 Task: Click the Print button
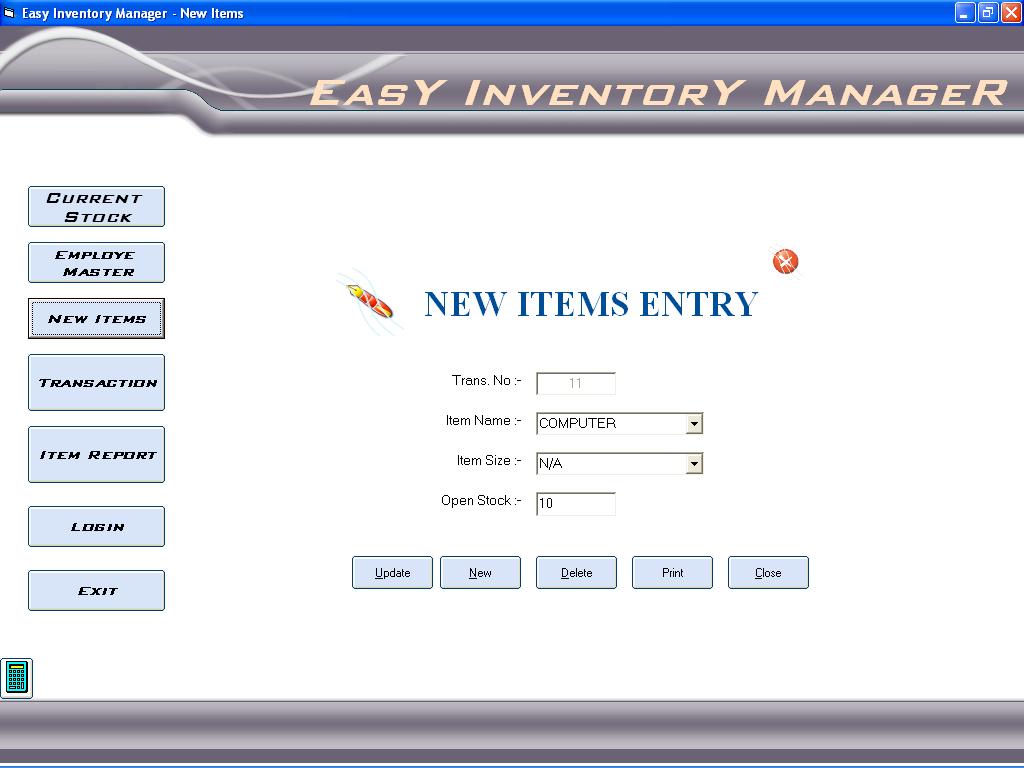pos(672,573)
